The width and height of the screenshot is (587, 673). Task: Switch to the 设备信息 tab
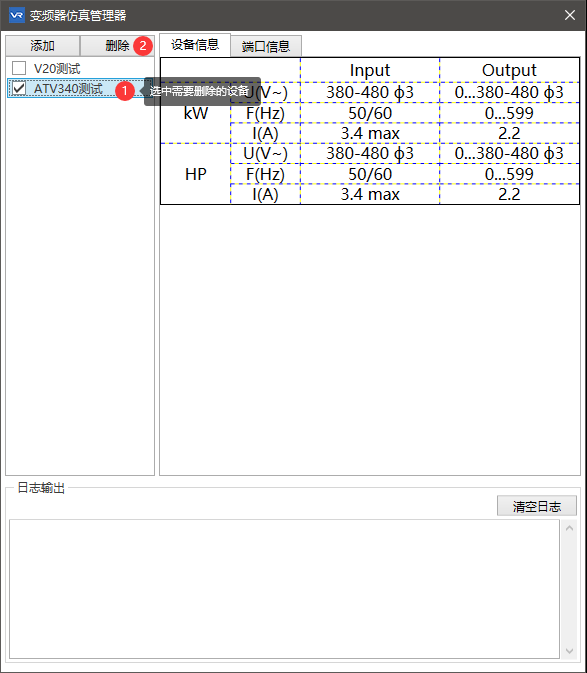click(195, 45)
